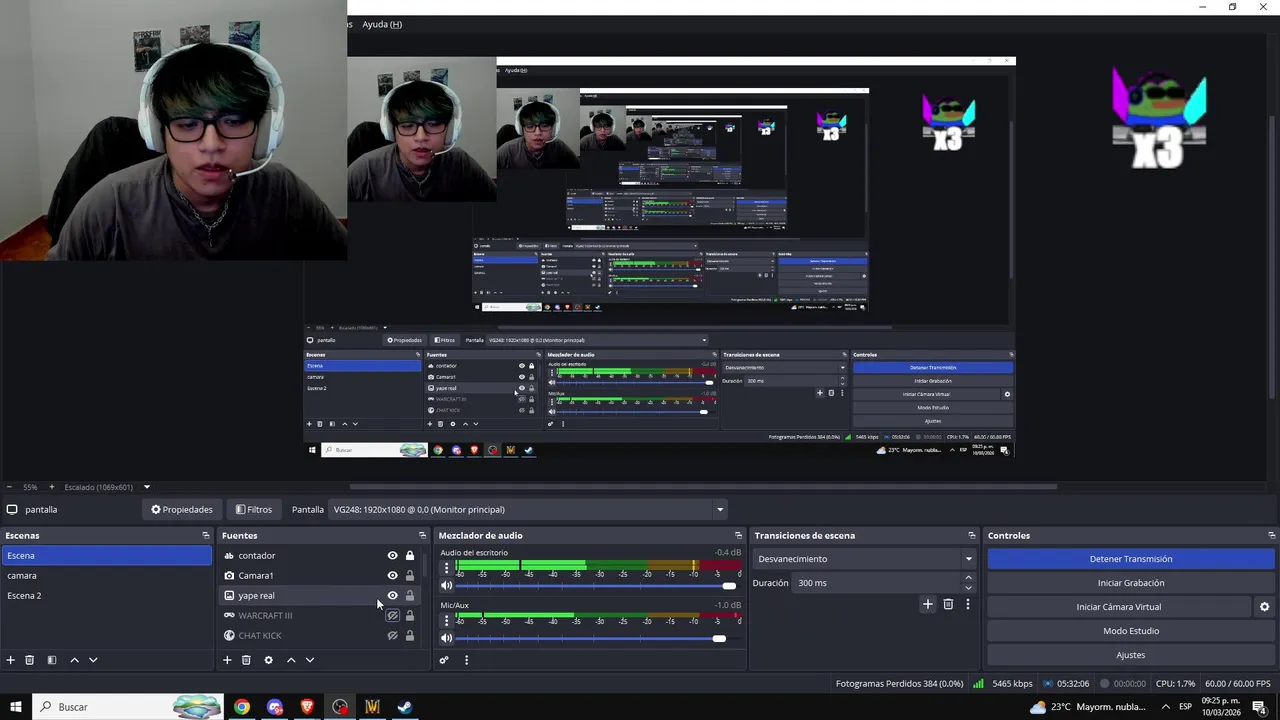The width and height of the screenshot is (1280, 720).
Task: Undock the Transiciones de escena panel
Action: [x=971, y=536]
